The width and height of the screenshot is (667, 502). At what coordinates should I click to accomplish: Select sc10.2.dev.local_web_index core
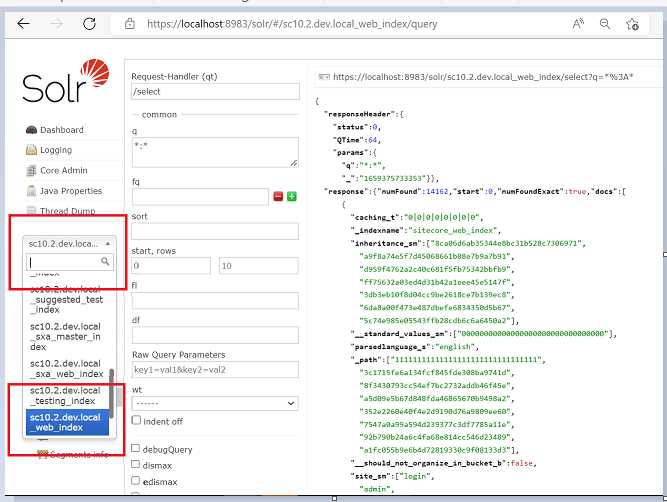67,422
